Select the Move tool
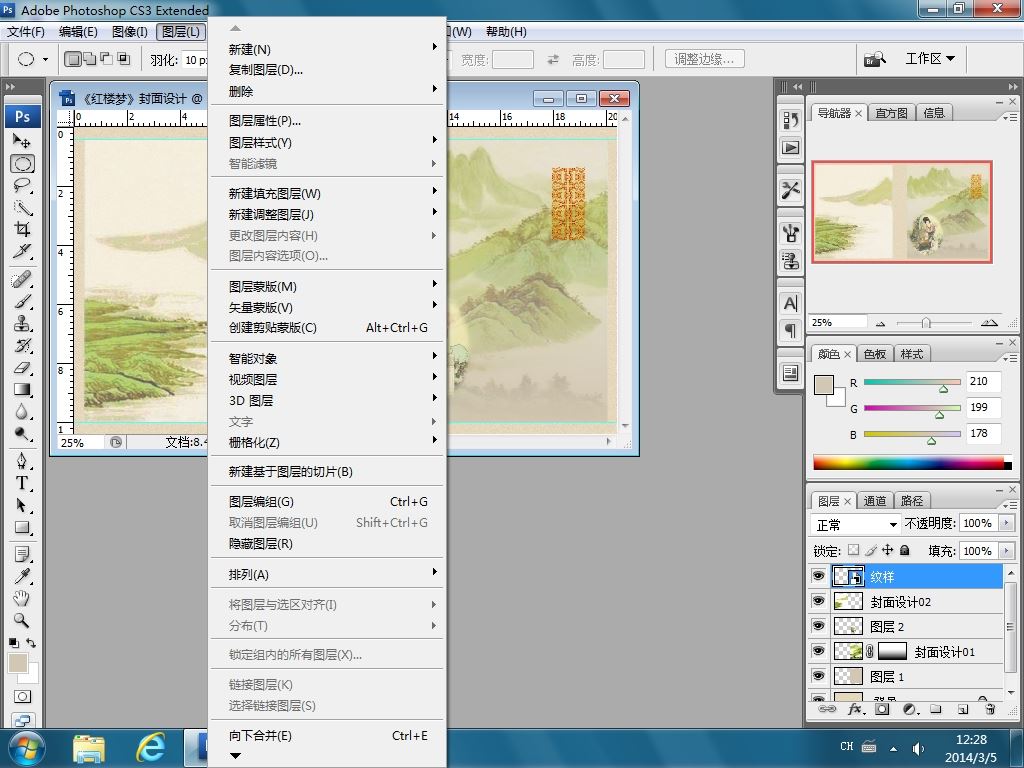Viewport: 1024px width, 768px height. (22, 140)
